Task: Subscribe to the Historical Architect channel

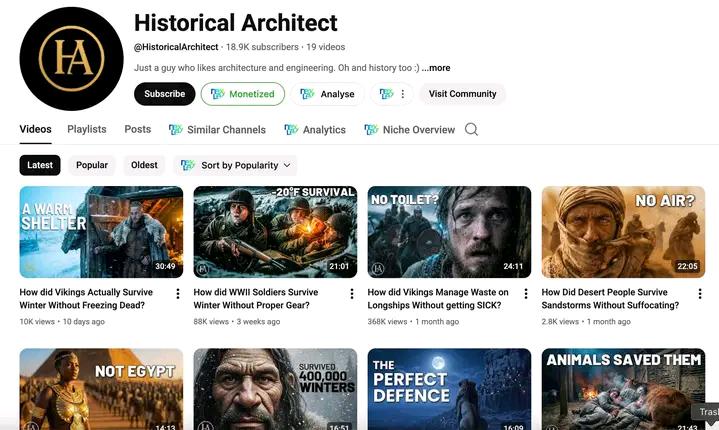Action: (x=164, y=94)
